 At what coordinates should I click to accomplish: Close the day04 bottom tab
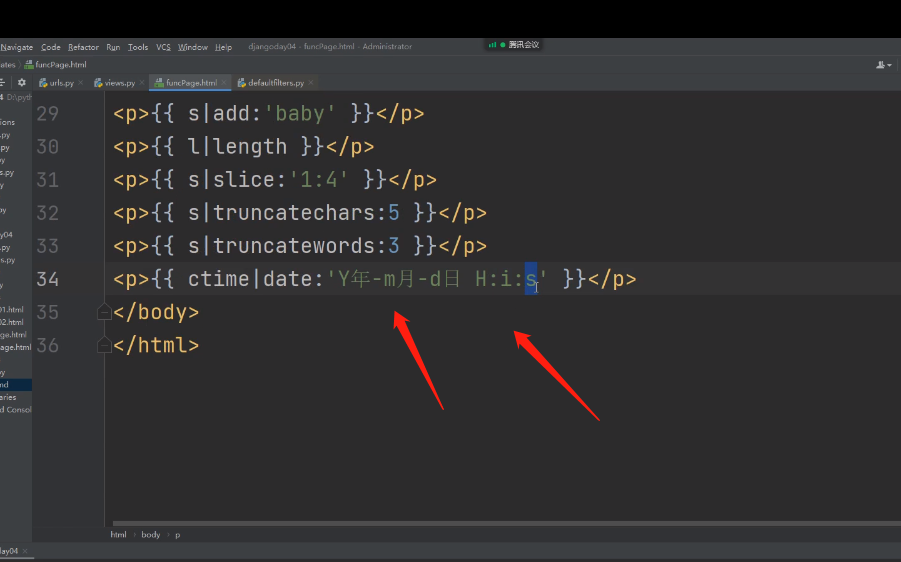tap(25, 551)
